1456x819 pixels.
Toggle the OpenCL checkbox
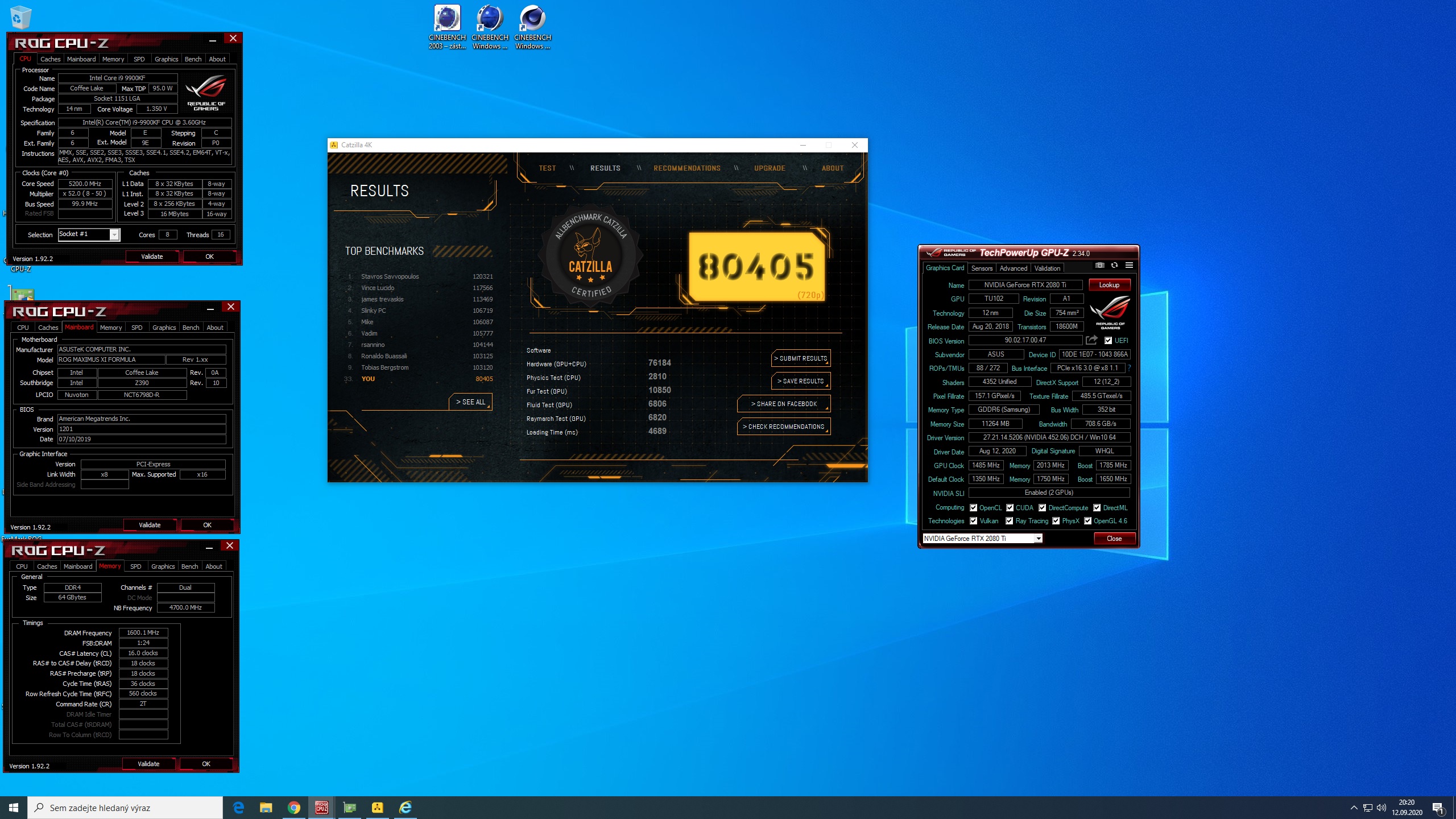click(973, 508)
